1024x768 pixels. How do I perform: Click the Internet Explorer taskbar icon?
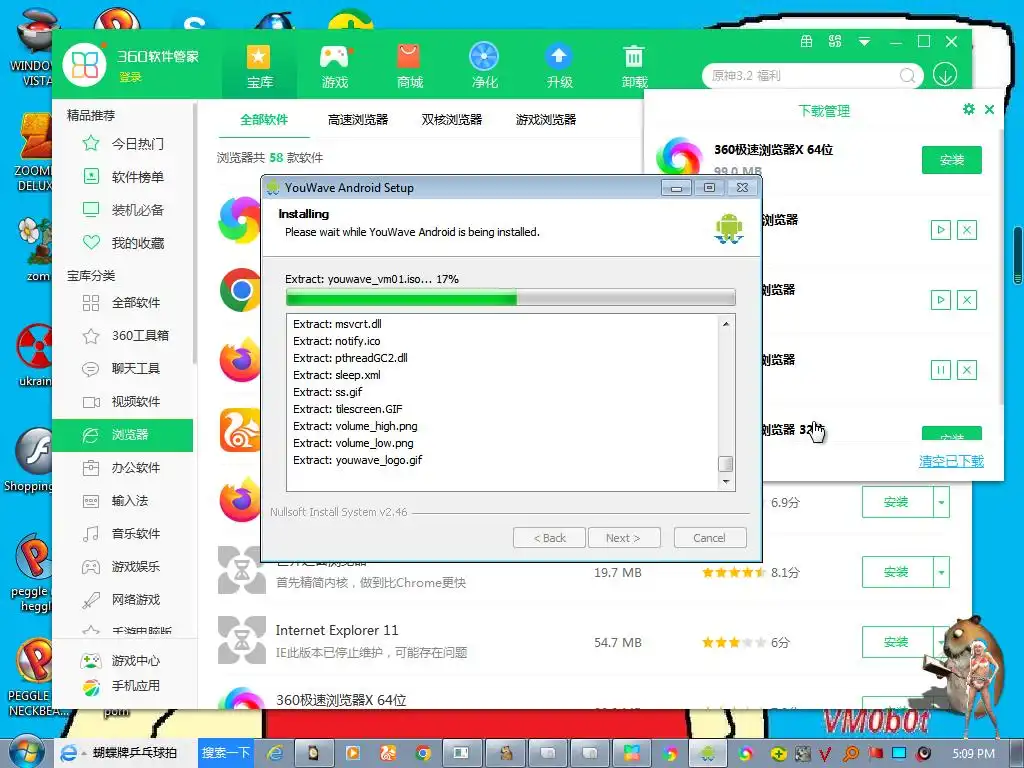(x=276, y=753)
